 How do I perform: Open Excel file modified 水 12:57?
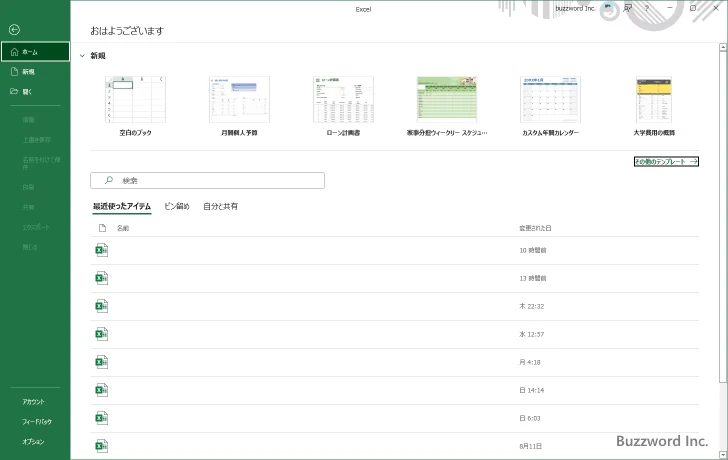click(x=395, y=334)
